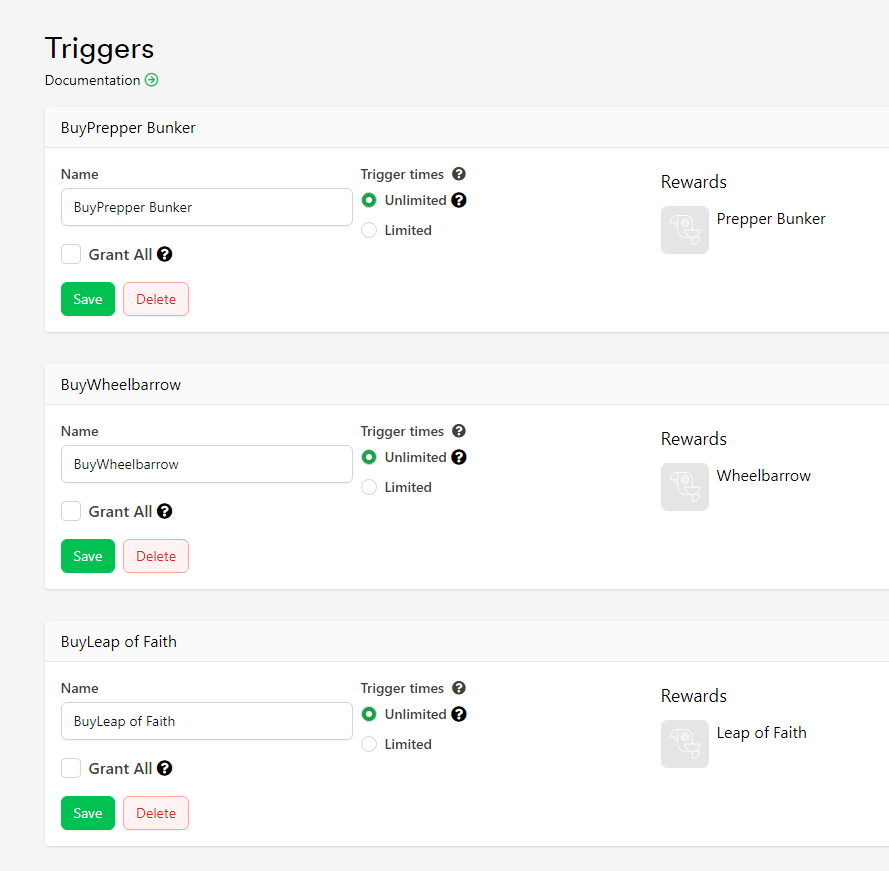Click the Documentation arrow icon
This screenshot has width=889, height=871.
click(152, 80)
